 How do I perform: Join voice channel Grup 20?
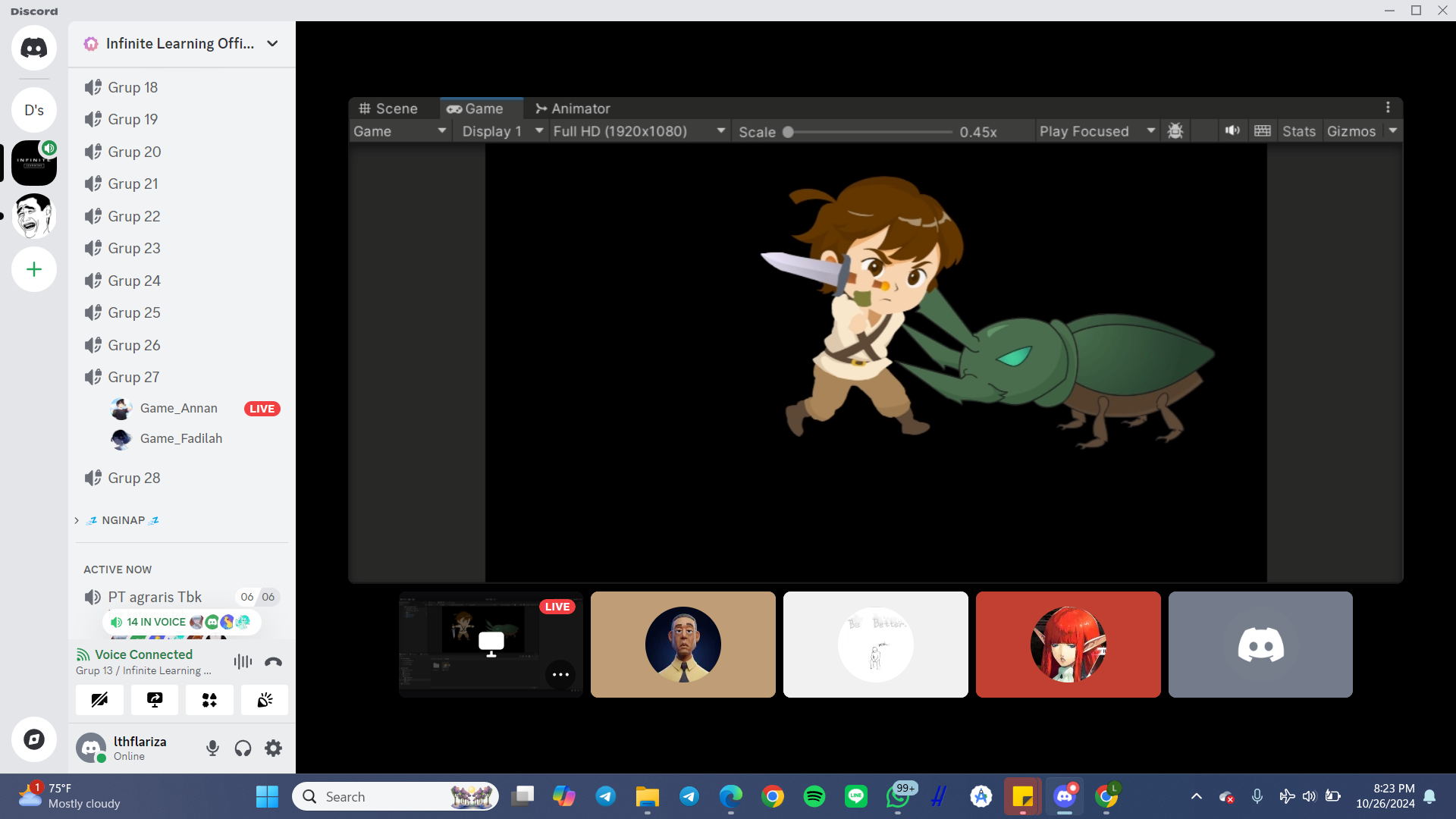(182, 152)
